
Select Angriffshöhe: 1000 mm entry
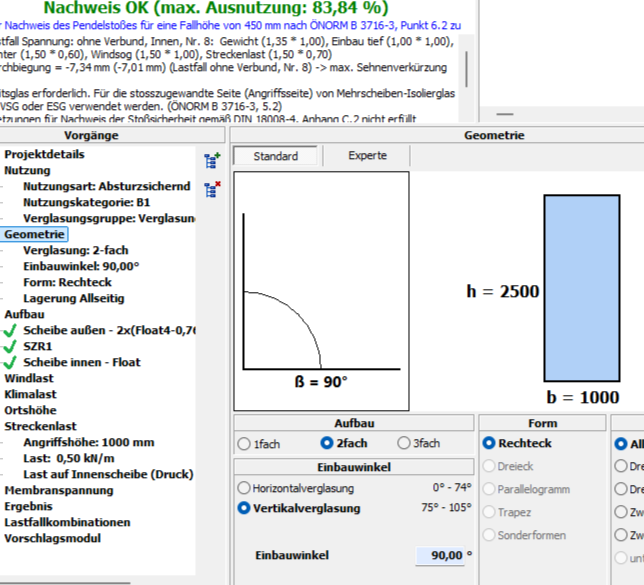pos(89,442)
